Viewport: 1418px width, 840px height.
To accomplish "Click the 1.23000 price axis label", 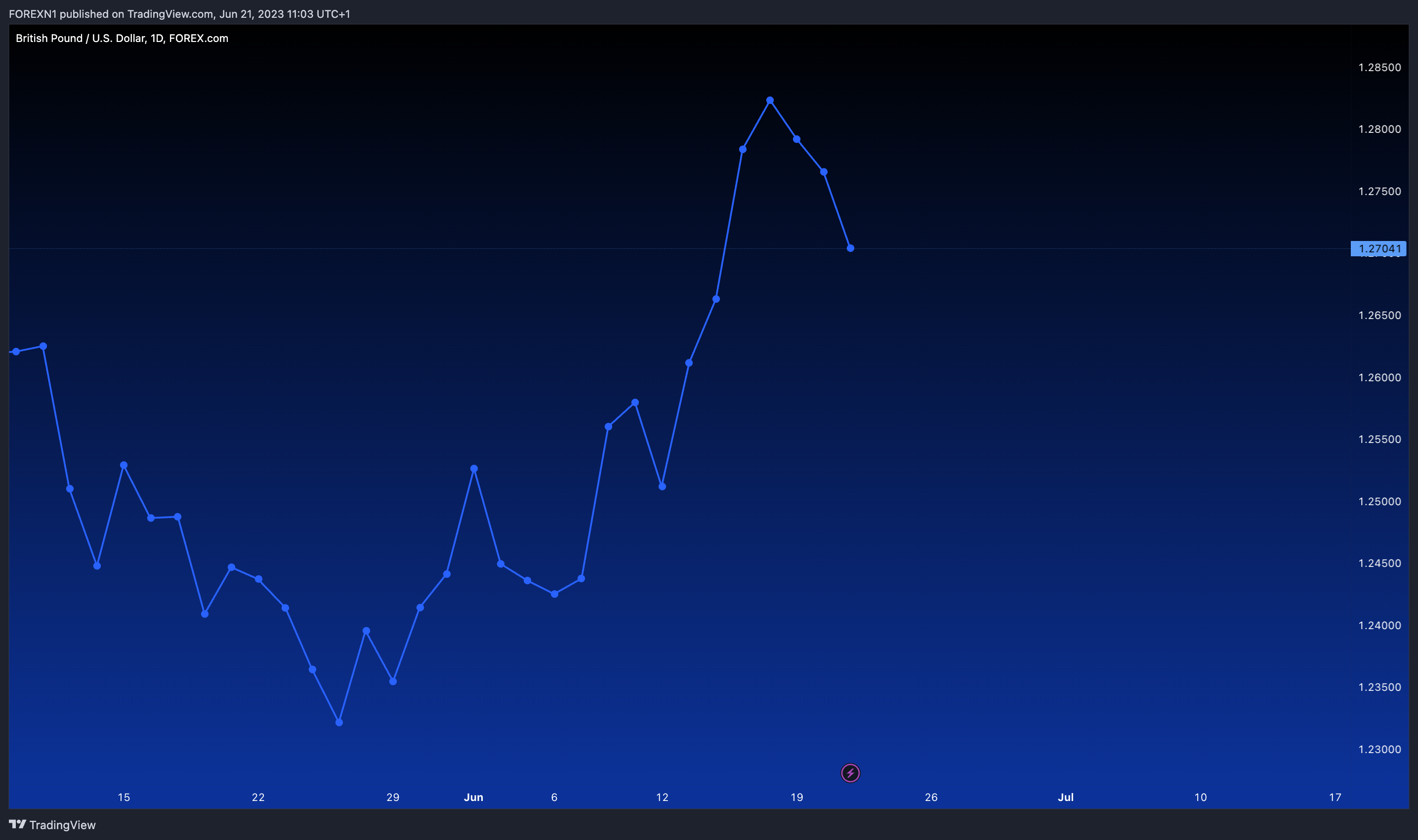I will pos(1379,750).
